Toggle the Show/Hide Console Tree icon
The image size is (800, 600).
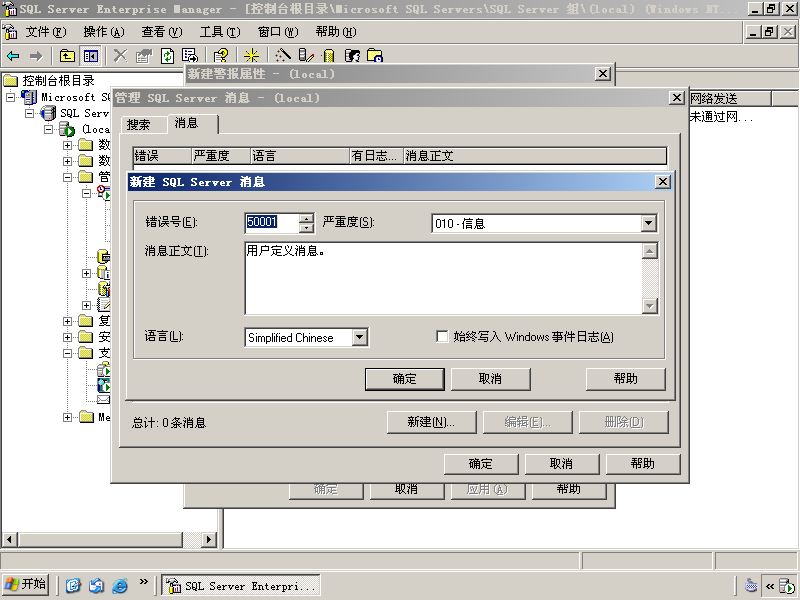[x=91, y=56]
